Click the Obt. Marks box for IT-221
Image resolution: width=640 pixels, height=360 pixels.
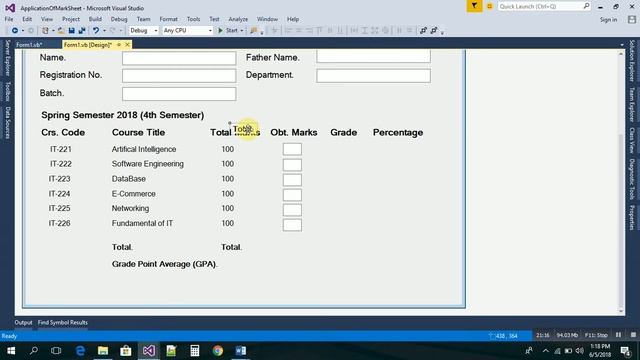tap(292, 149)
